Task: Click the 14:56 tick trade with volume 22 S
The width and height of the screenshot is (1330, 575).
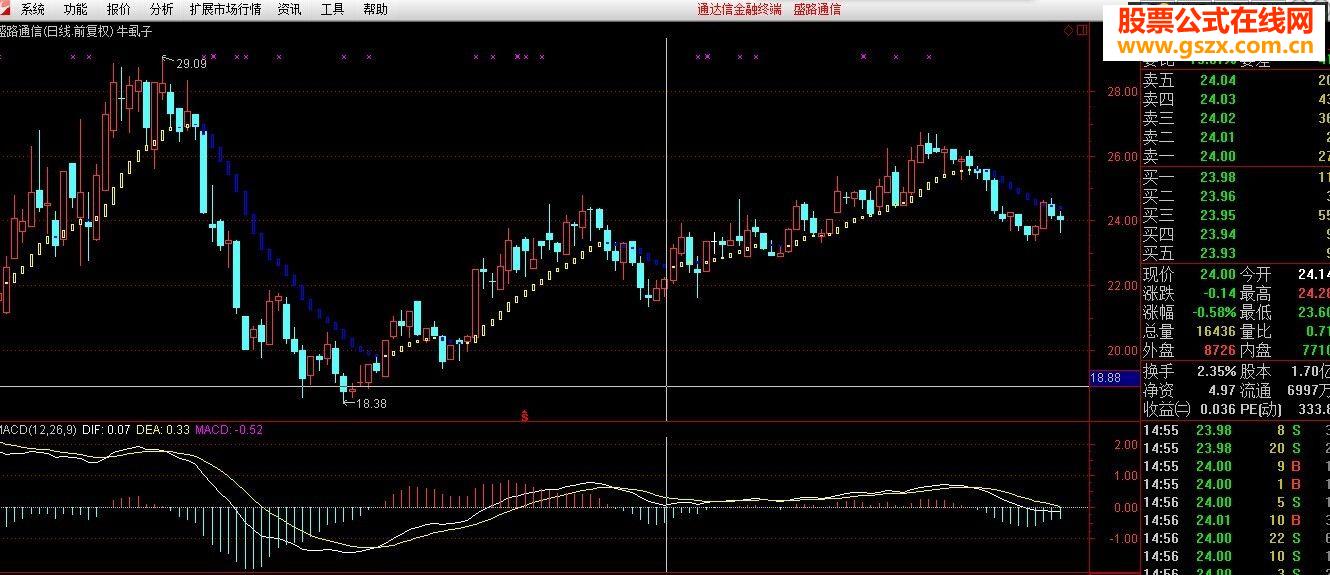Action: (1236, 538)
